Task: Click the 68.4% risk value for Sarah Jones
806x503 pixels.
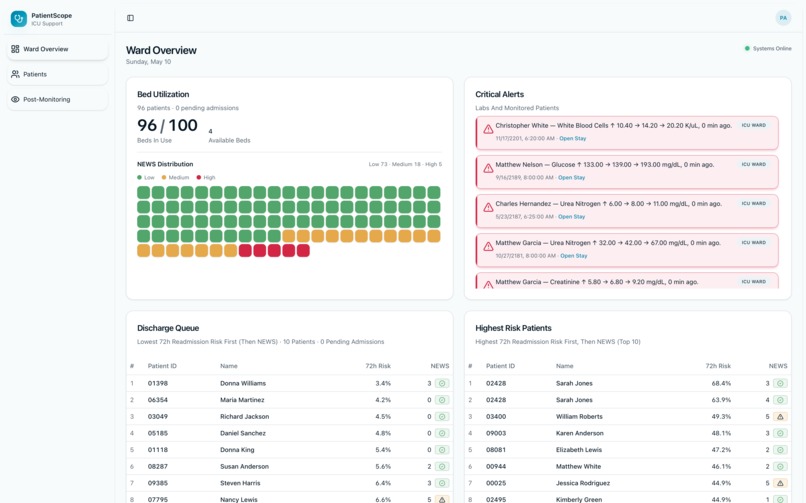Action: click(721, 383)
